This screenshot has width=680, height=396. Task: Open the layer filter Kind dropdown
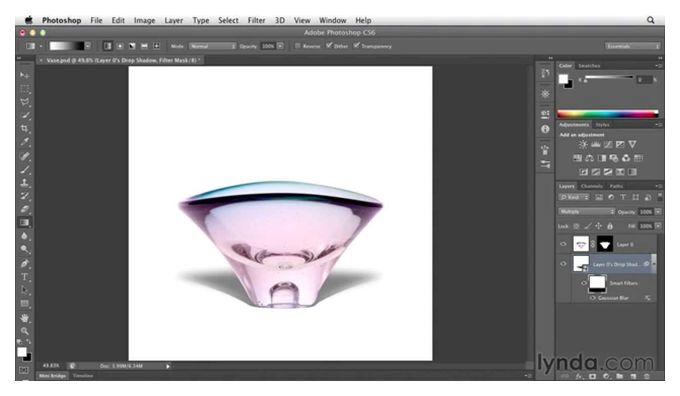pyautogui.click(x=574, y=197)
